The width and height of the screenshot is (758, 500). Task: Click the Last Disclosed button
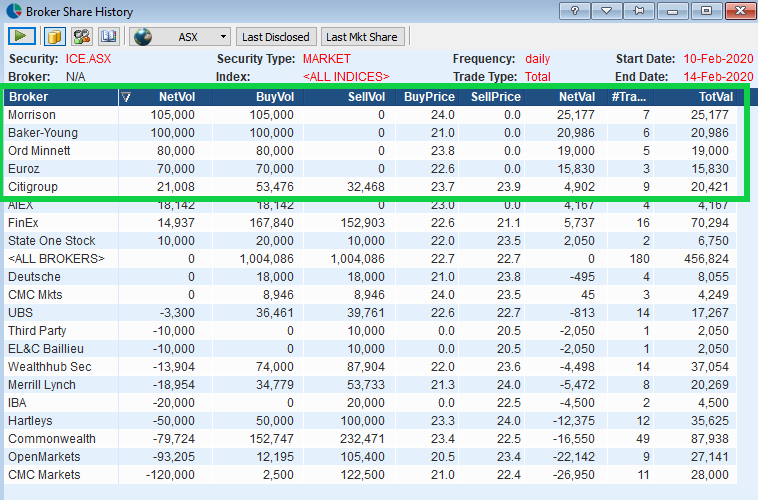pyautogui.click(x=276, y=37)
